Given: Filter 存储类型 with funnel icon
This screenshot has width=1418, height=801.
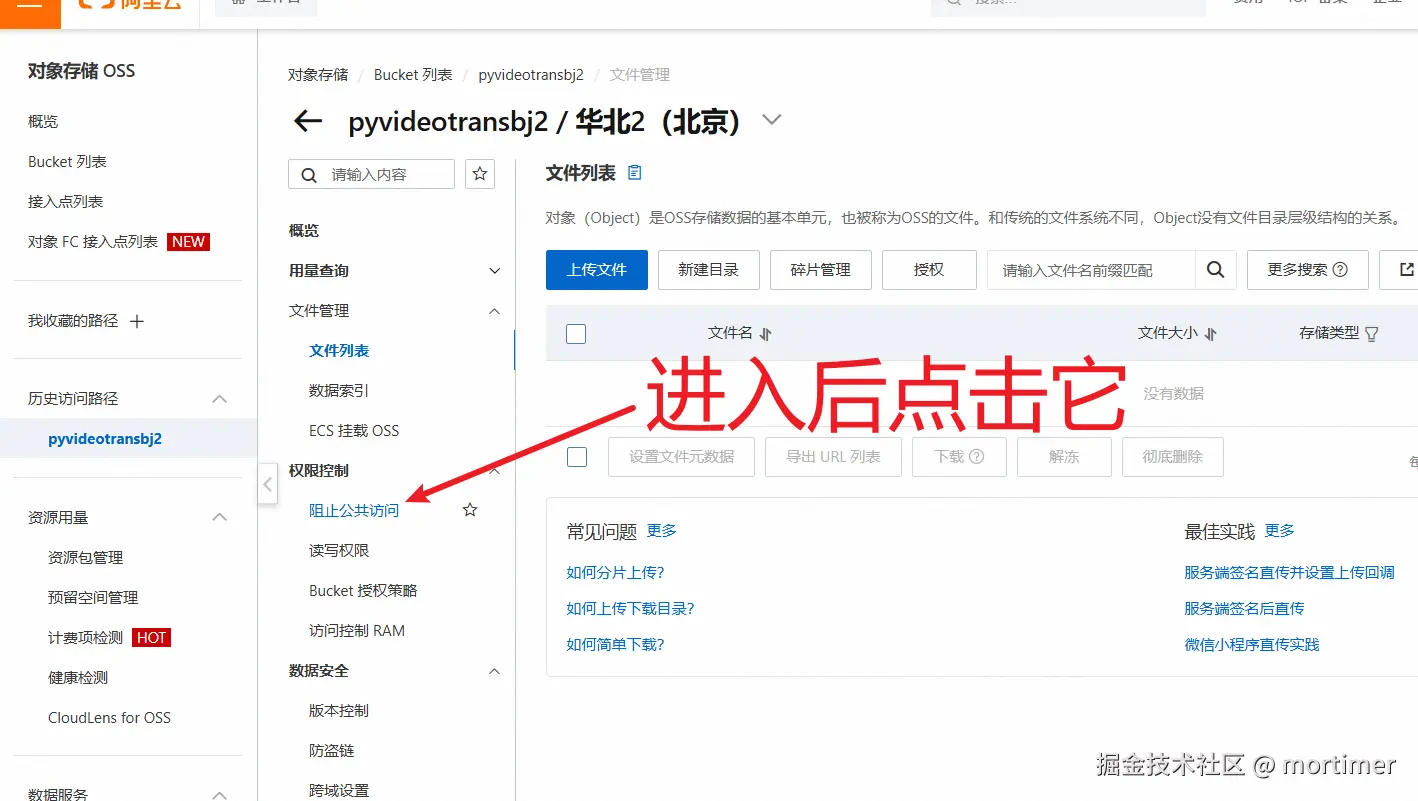Looking at the screenshot, I should 1372,334.
